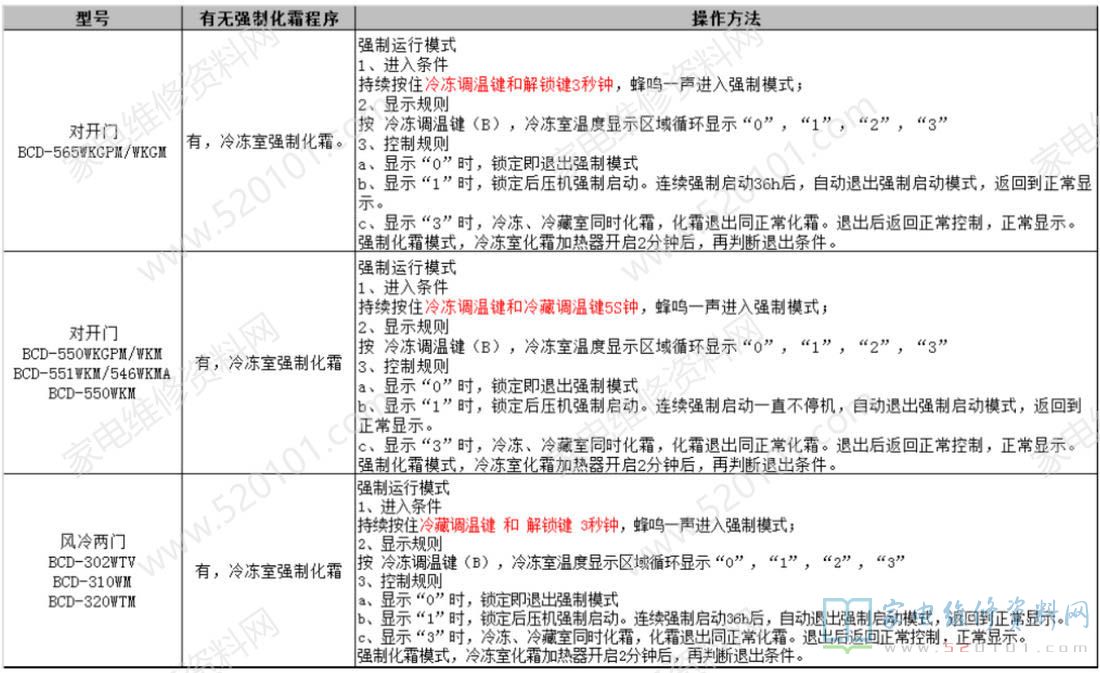Click '对开门' above BCD-565WKGPM/WKGM
This screenshot has height=673, width=1100.
pyautogui.click(x=93, y=131)
